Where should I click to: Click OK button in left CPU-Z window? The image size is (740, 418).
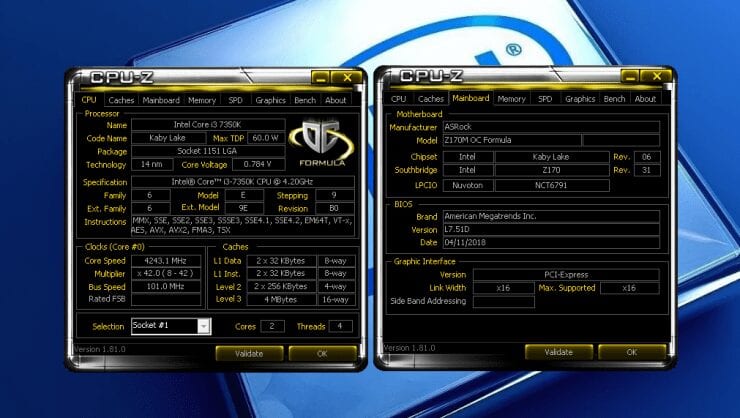322,353
